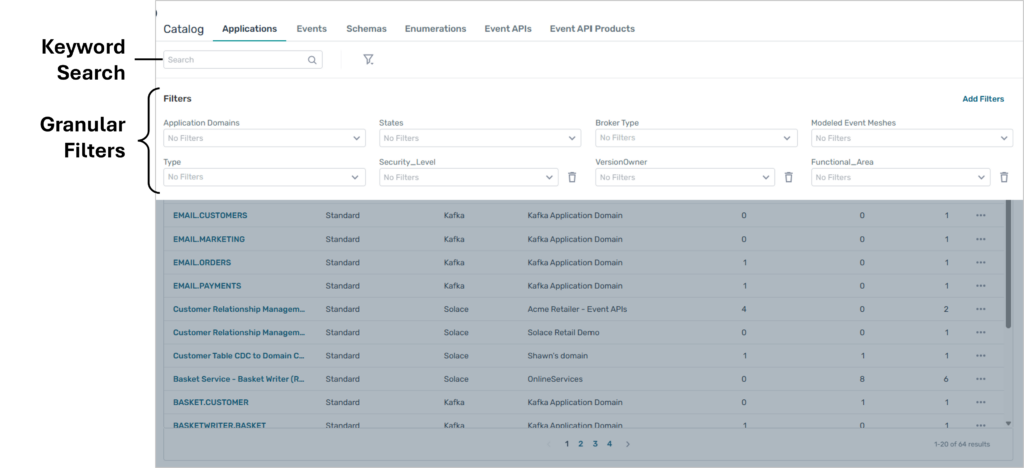Open the Modeled Event Meshes dropdown

pyautogui.click(x=912, y=138)
